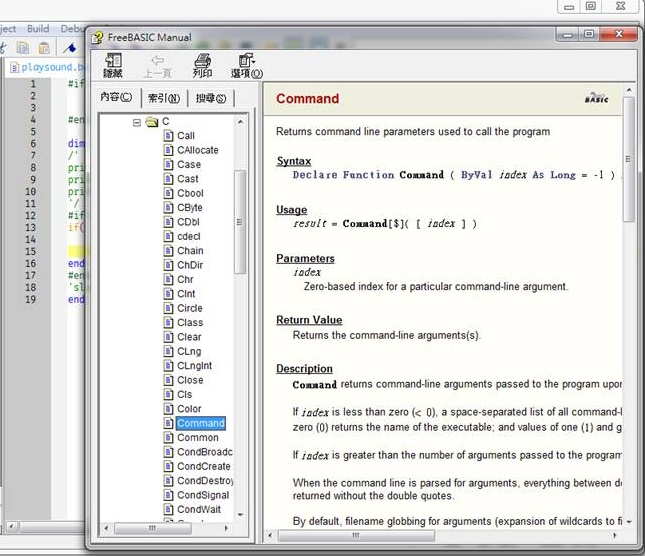Click tree scroll down arrow

pyautogui.click(x=240, y=514)
